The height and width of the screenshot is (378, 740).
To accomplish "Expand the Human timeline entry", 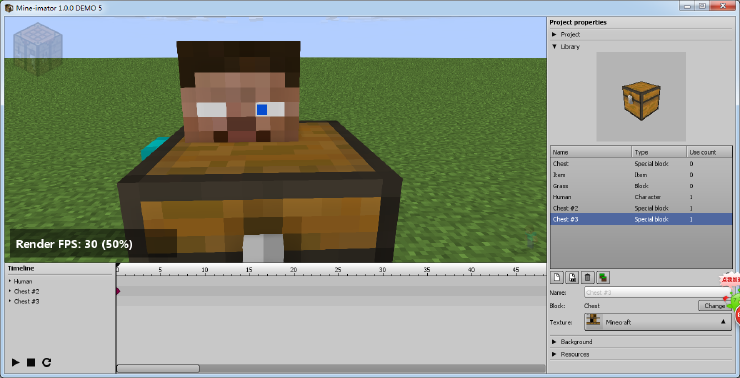I will coord(10,281).
